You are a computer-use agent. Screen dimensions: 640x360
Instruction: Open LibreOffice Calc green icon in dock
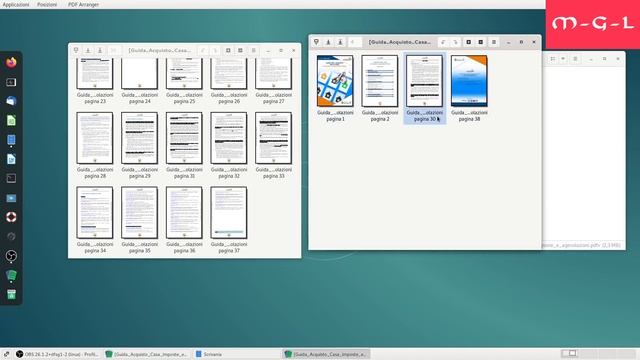[x=11, y=120]
